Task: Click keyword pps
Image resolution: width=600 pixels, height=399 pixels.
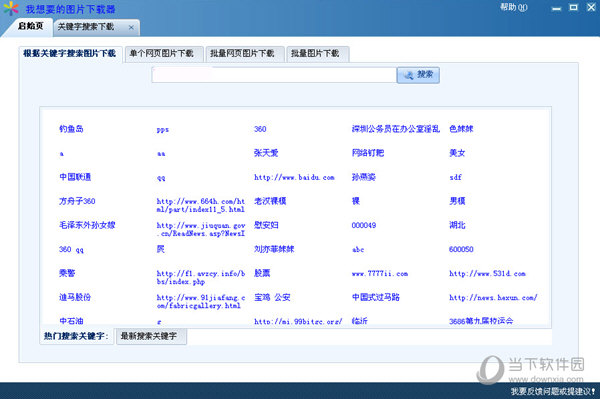Action: coord(163,130)
